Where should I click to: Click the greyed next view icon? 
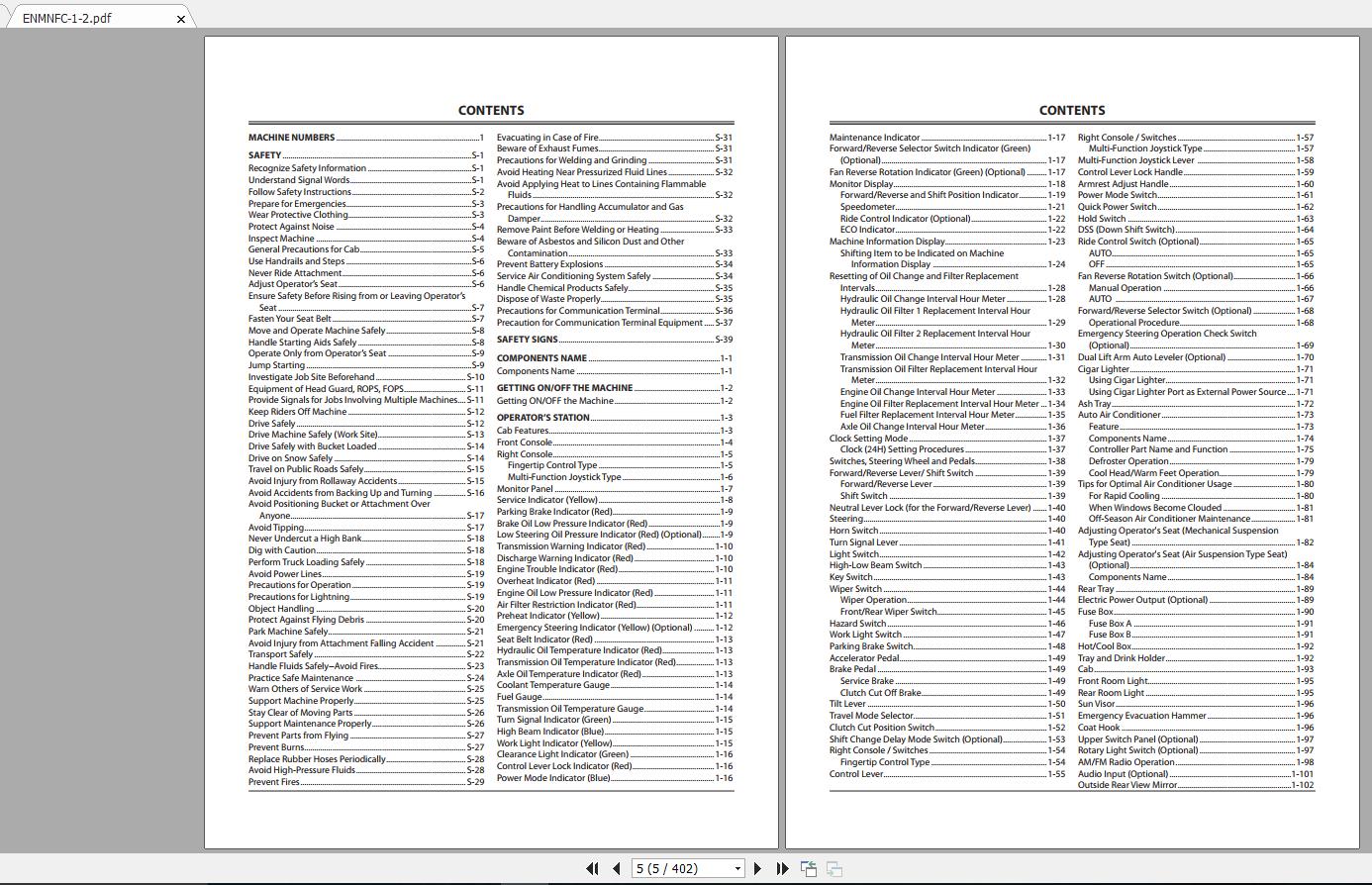[834, 868]
